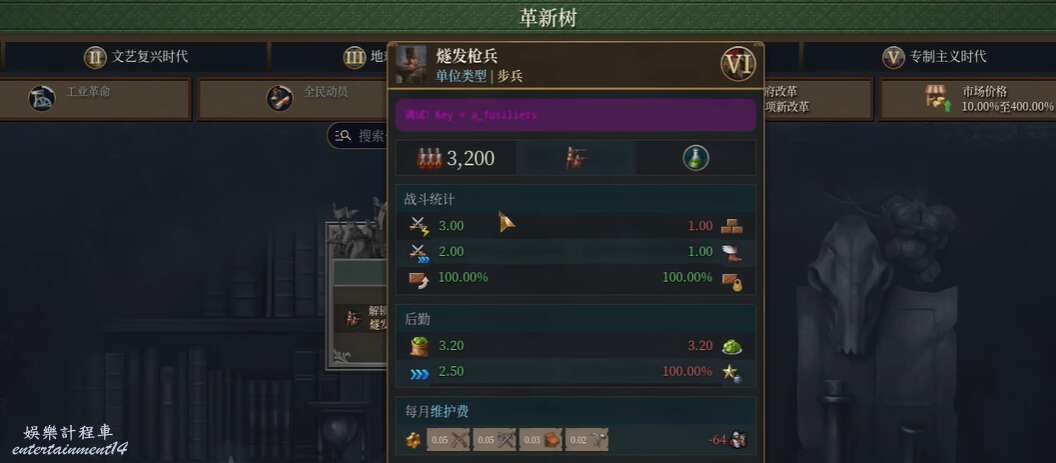Click the crossed swords lightning icon
1056x463 pixels.
[x=420, y=226]
